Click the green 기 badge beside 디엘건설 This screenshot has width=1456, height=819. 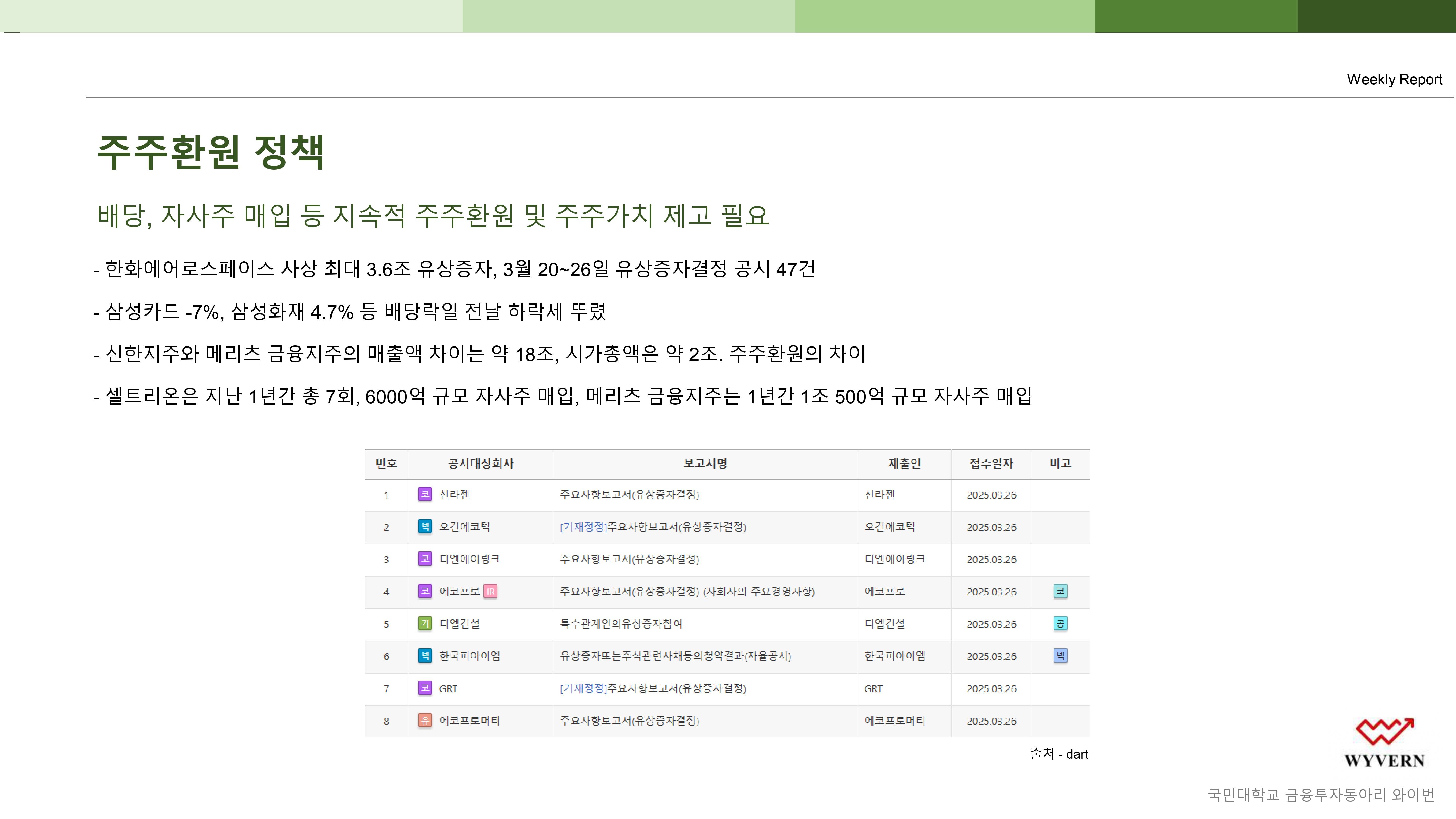click(x=425, y=623)
